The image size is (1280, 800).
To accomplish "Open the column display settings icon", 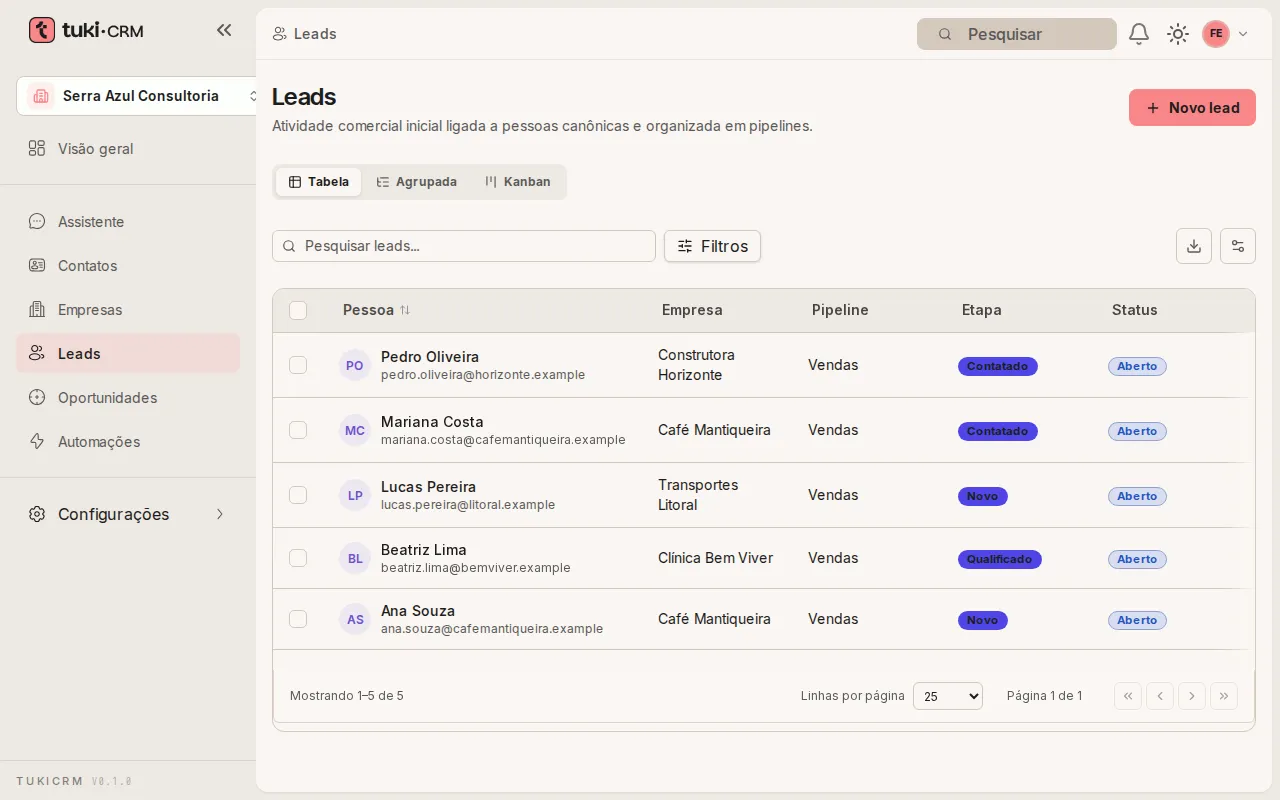I will (x=1238, y=246).
